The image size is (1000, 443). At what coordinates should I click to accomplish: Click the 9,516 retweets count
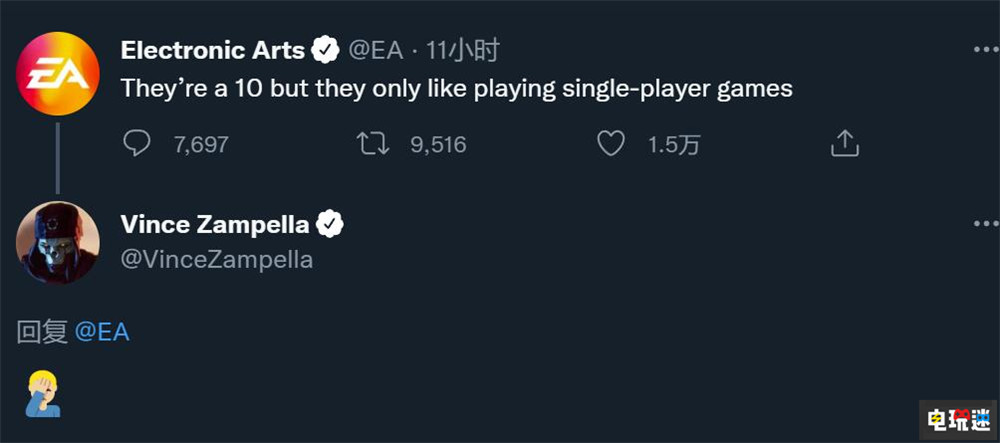(x=438, y=145)
